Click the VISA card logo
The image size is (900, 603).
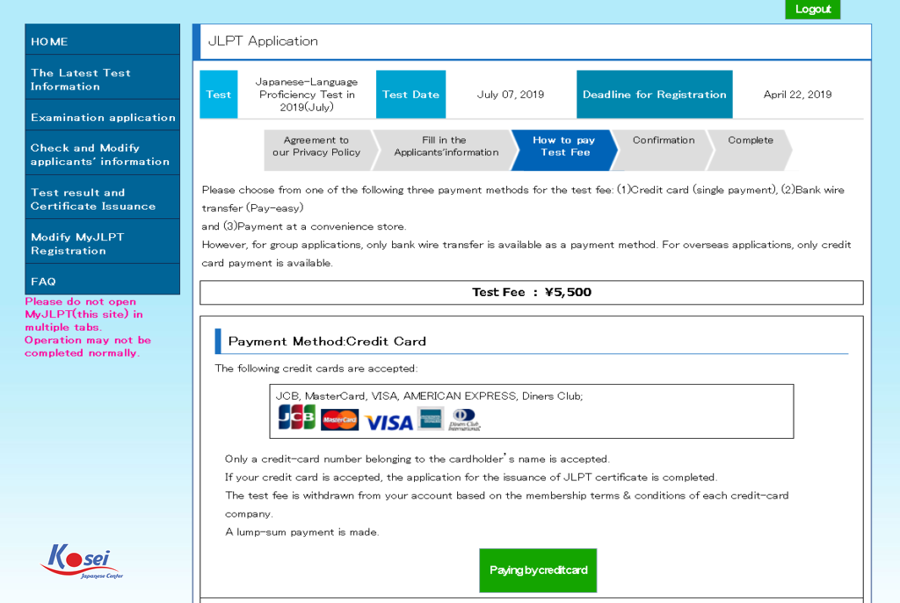click(388, 422)
